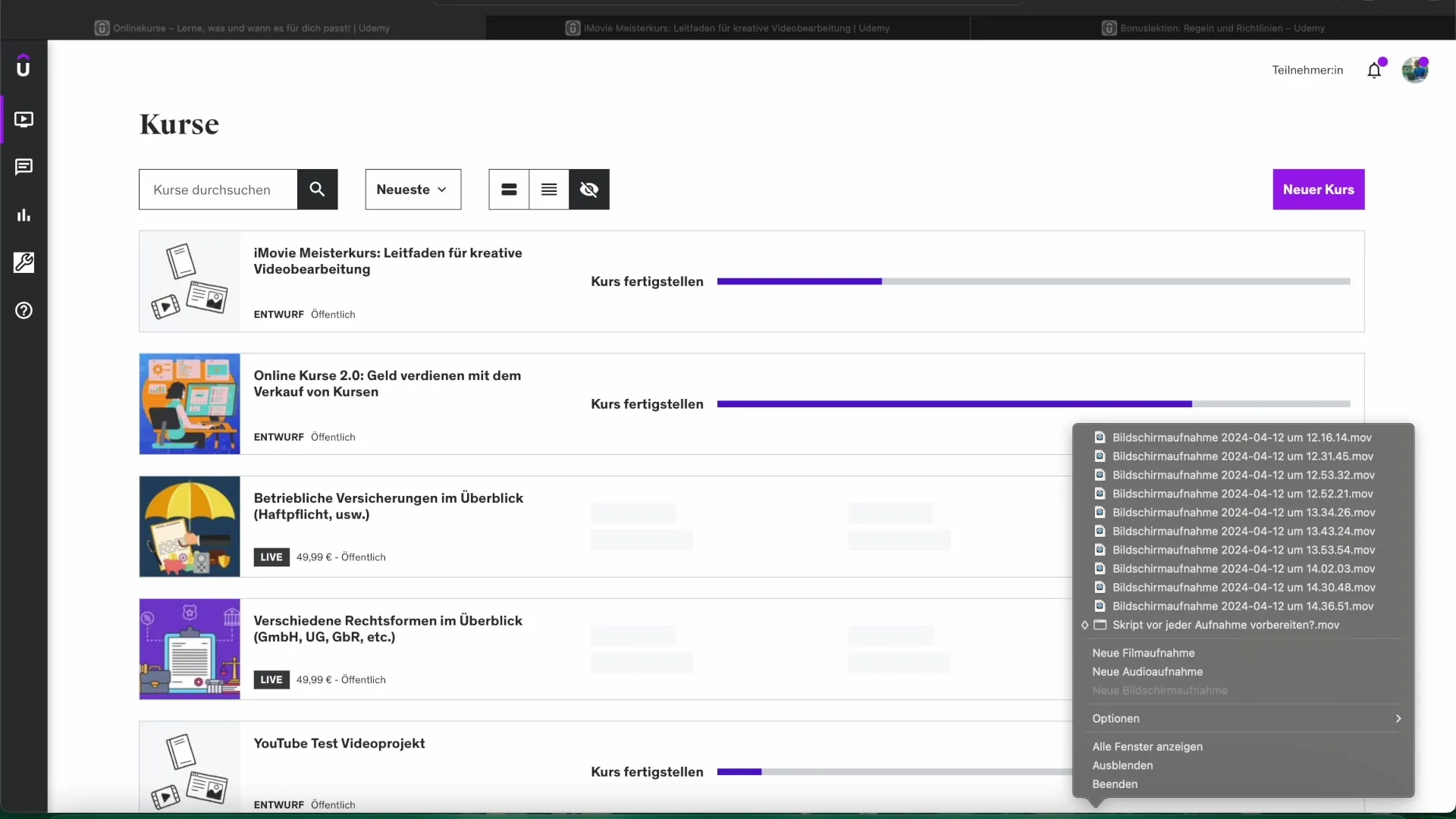Click the umbrella insurance course thumbnail
This screenshot has height=819, width=1456.
tap(190, 526)
